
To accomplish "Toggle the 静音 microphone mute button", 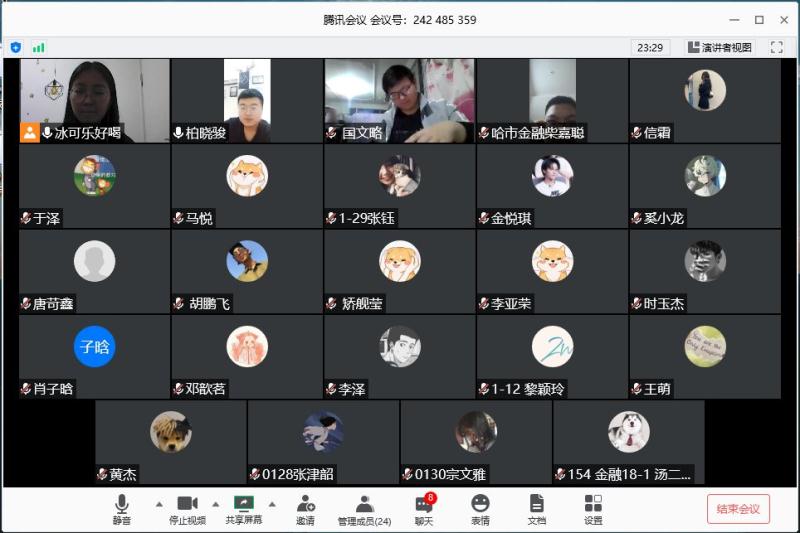I will coord(121,508).
